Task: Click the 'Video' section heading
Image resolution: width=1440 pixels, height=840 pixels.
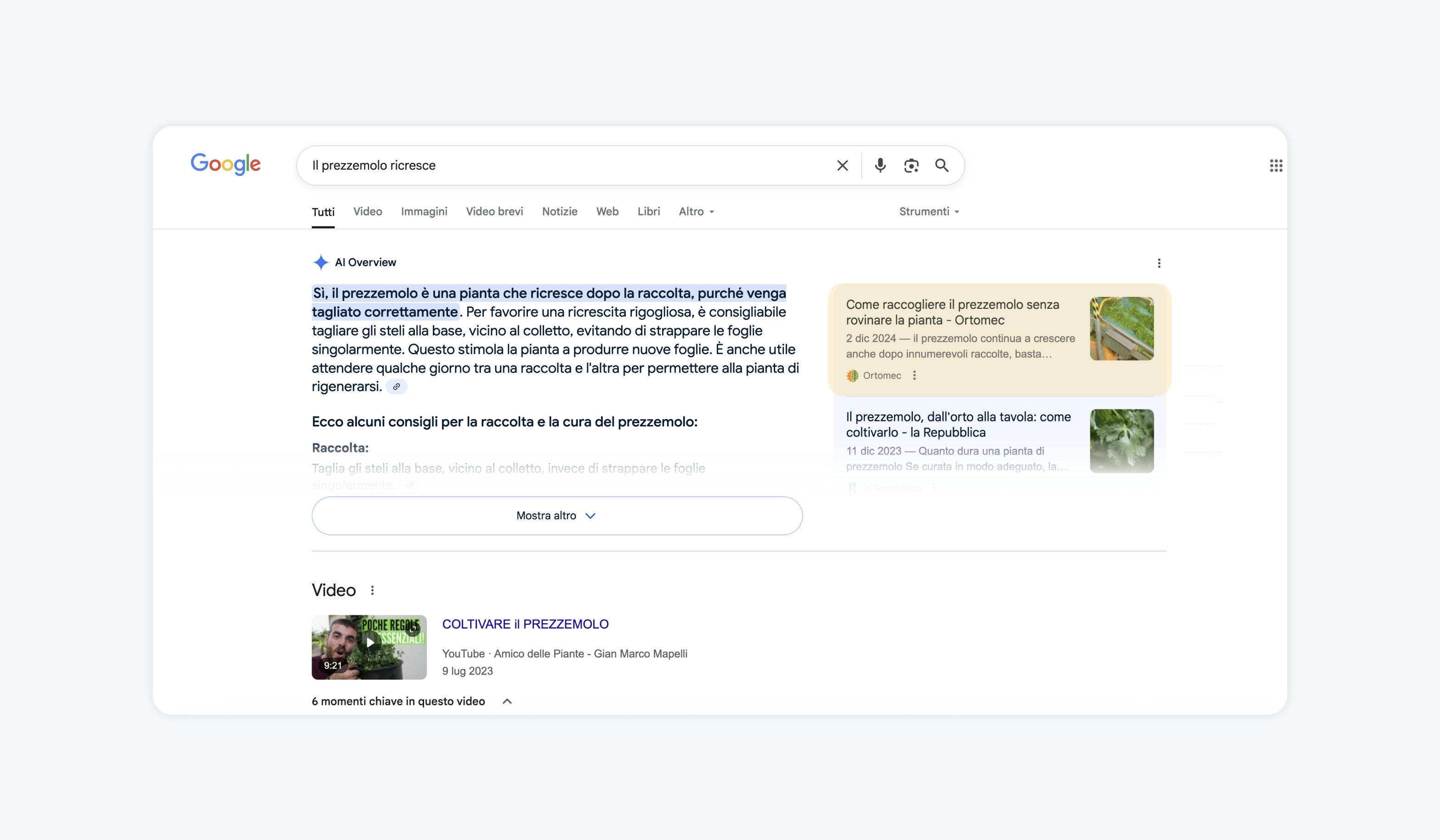Action: (x=334, y=590)
